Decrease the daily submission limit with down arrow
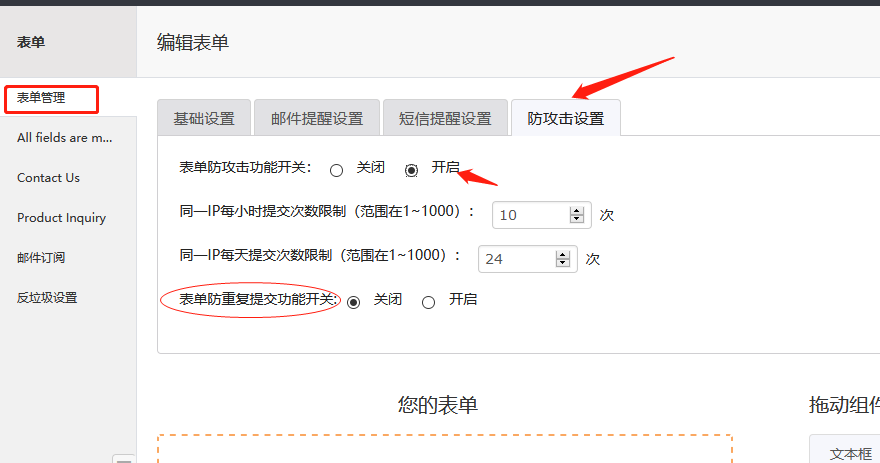 (562, 263)
